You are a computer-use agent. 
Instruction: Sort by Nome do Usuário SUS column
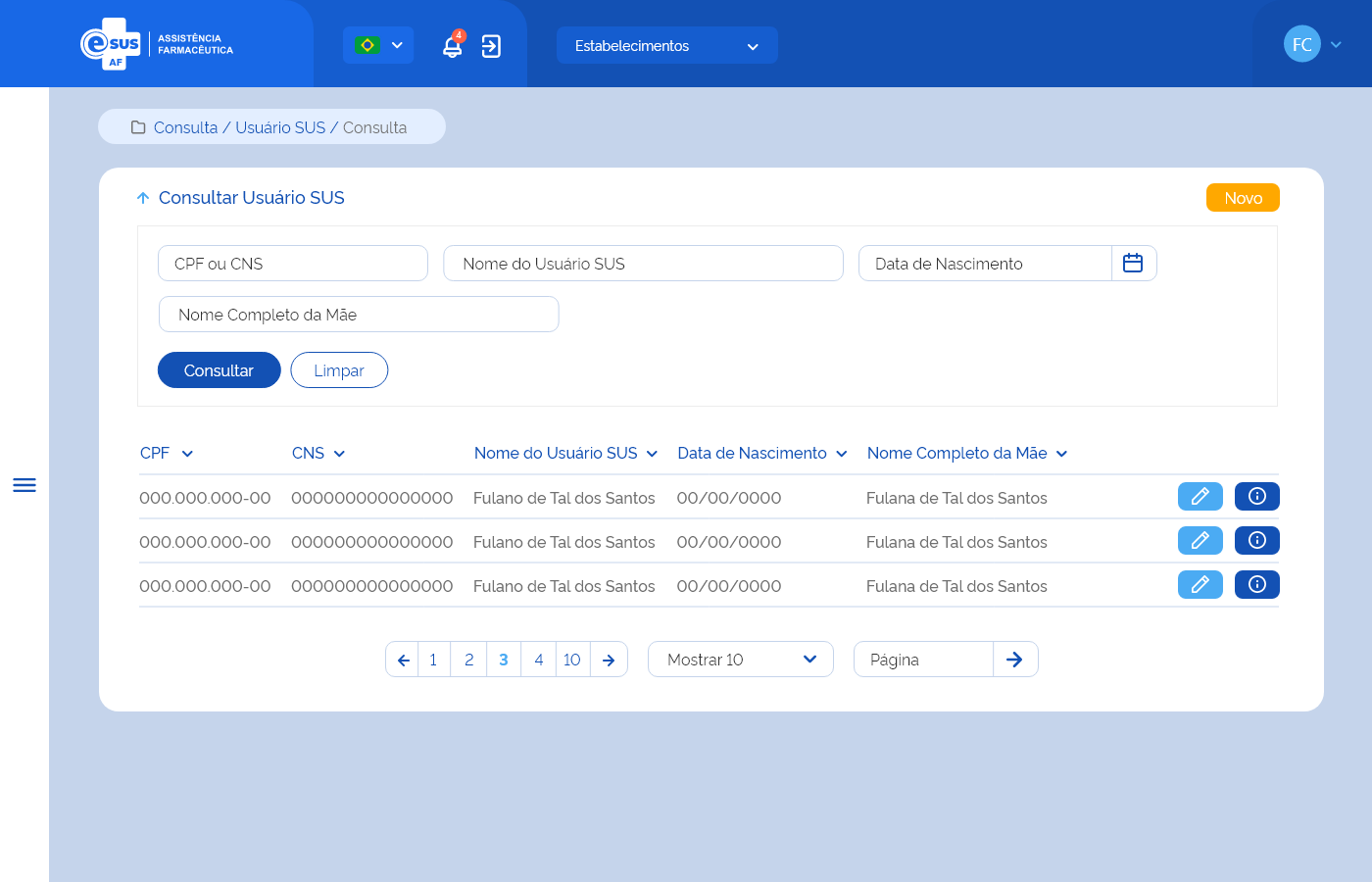pos(566,453)
